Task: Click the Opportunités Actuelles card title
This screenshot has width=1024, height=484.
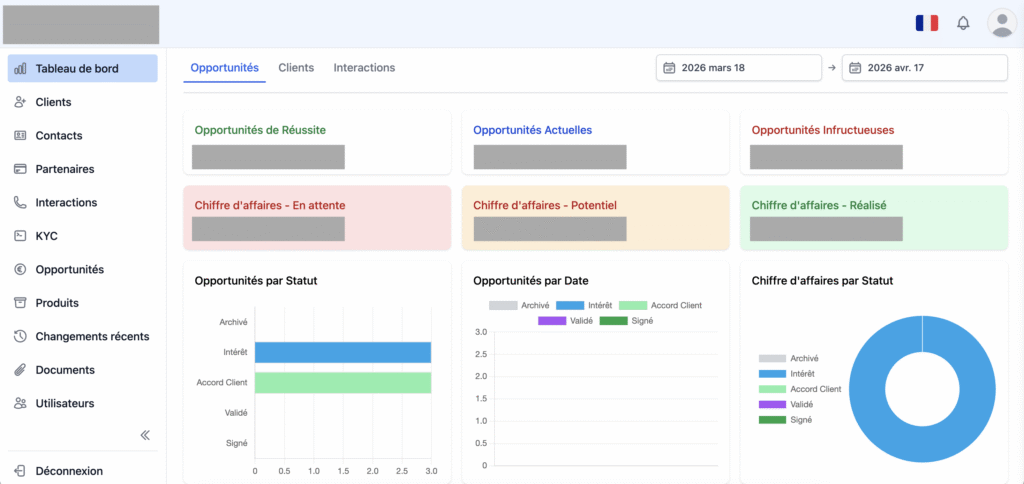Action: [532, 130]
